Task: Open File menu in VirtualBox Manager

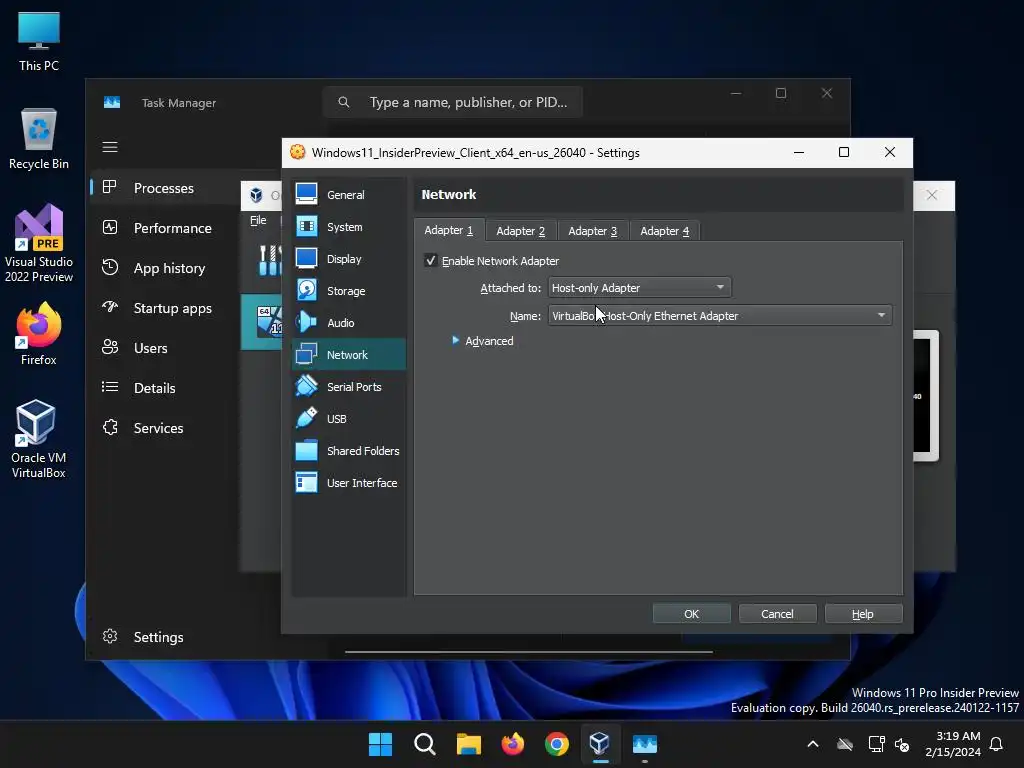Action: (258, 221)
